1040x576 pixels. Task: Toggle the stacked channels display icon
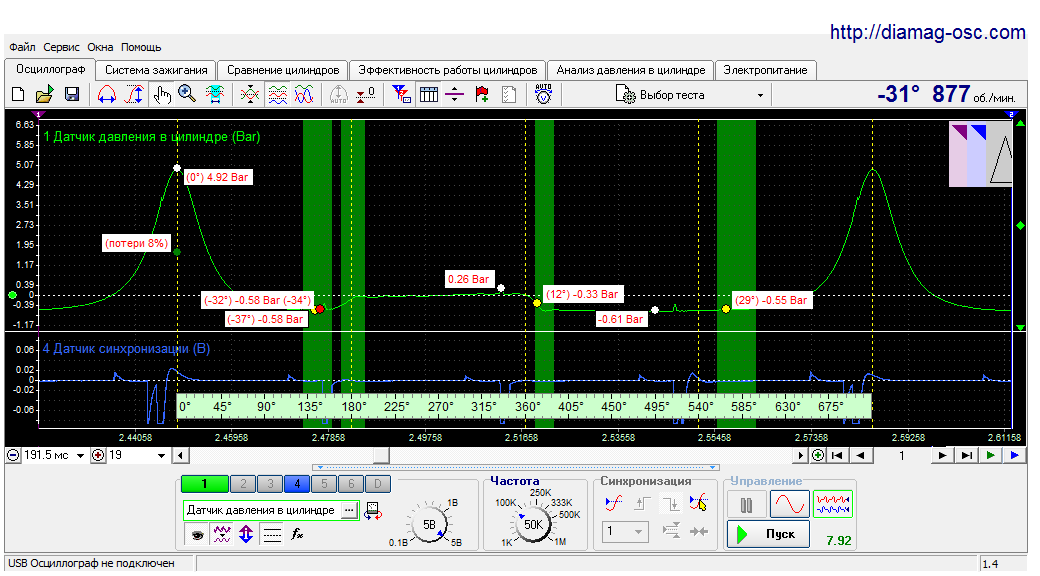pyautogui.click(x=277, y=95)
